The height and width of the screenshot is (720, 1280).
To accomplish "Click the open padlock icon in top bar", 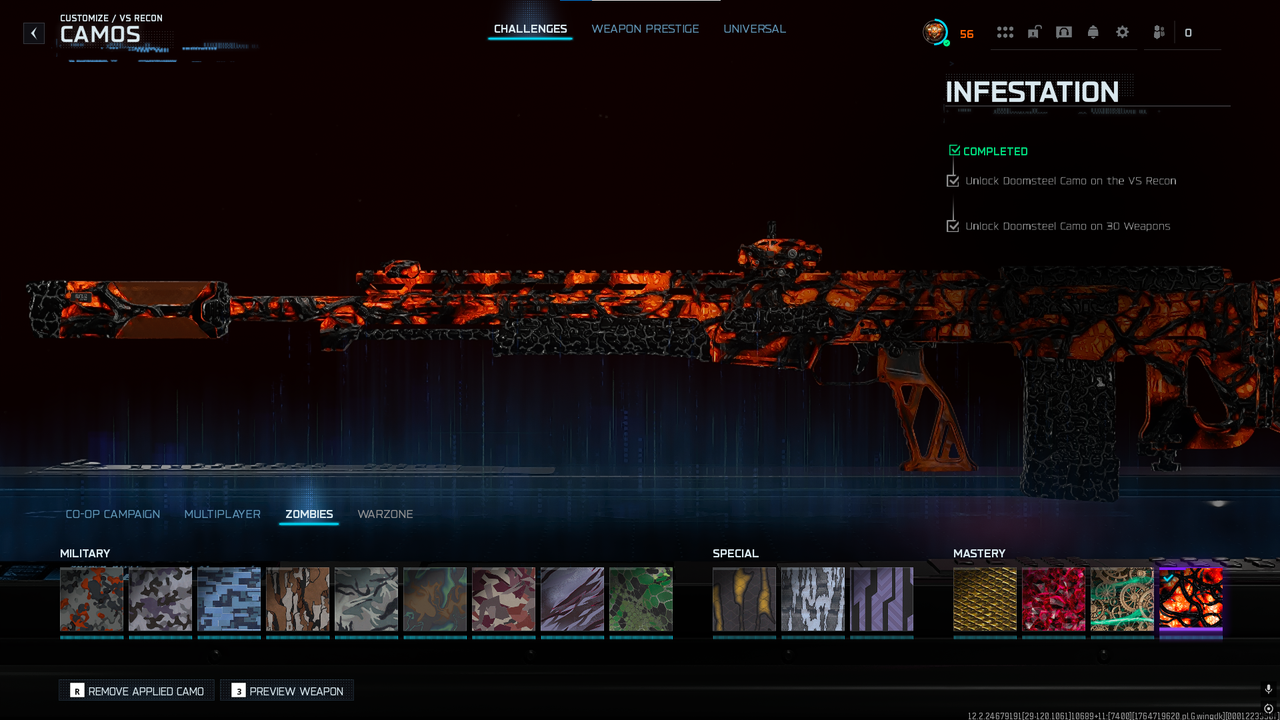I will pos(1034,32).
